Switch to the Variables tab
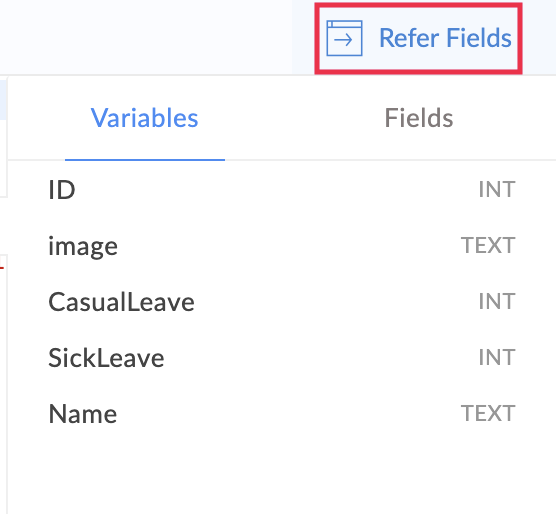 click(x=145, y=118)
